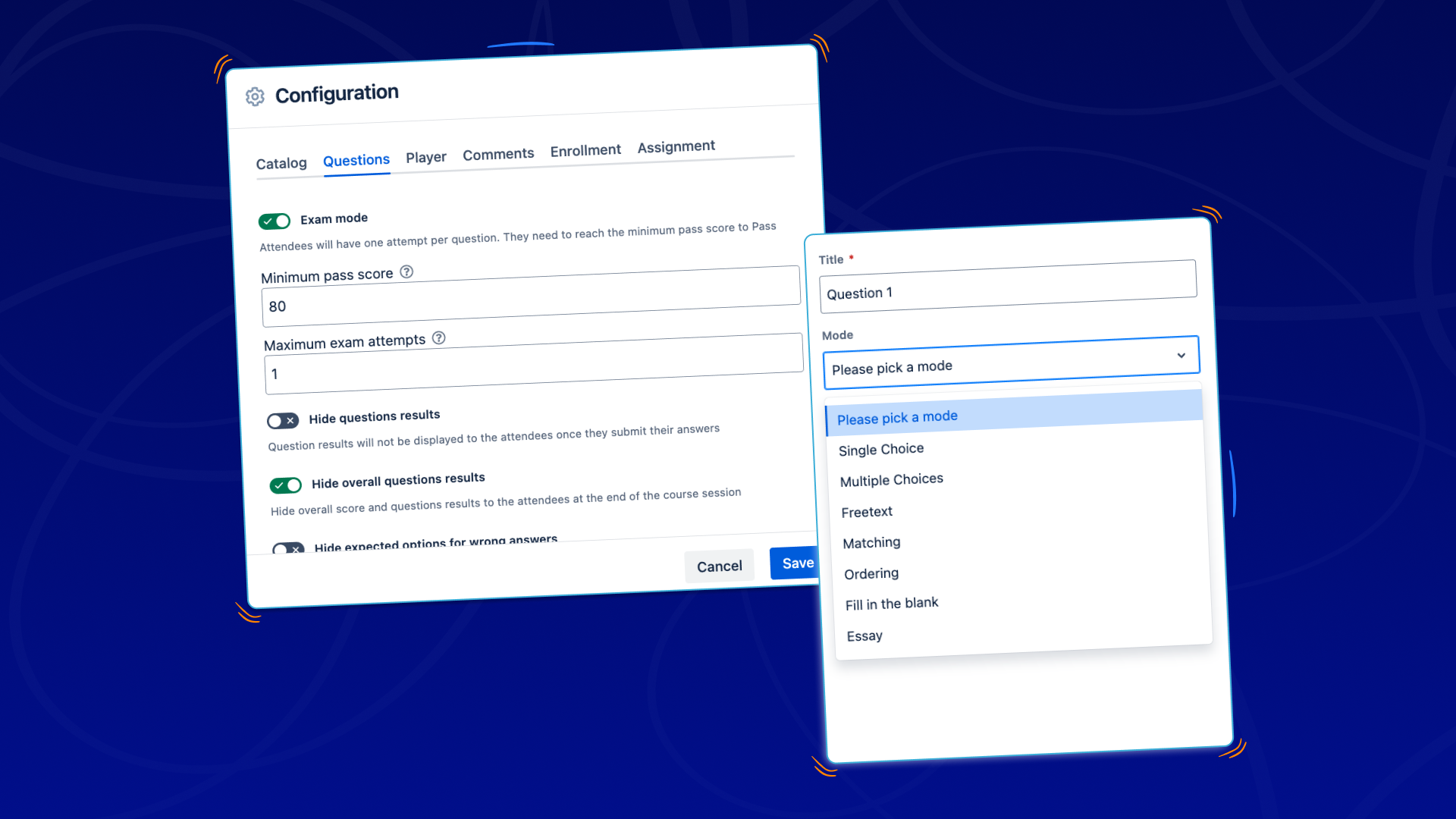Toggle Exam mode switch off
1456x819 pixels.
coord(275,221)
